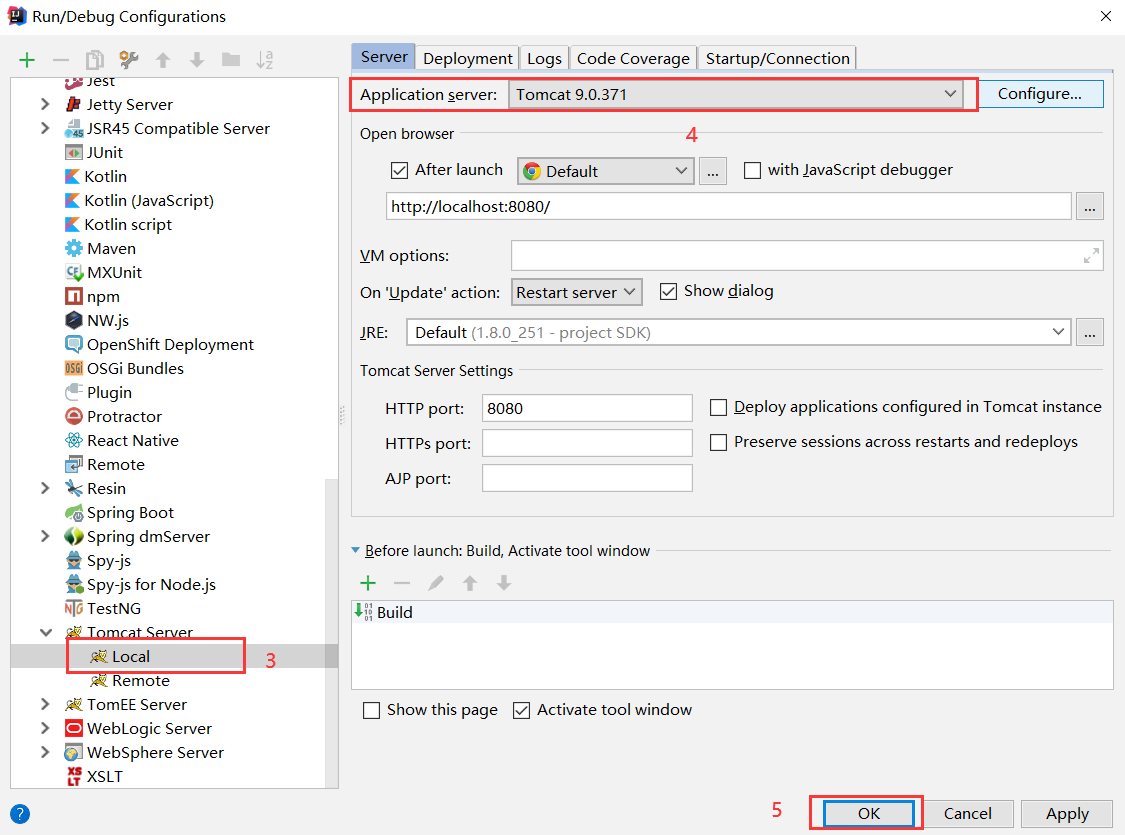Click the blue help question mark icon
Image resolution: width=1125 pixels, height=835 pixels.
pos(20,814)
